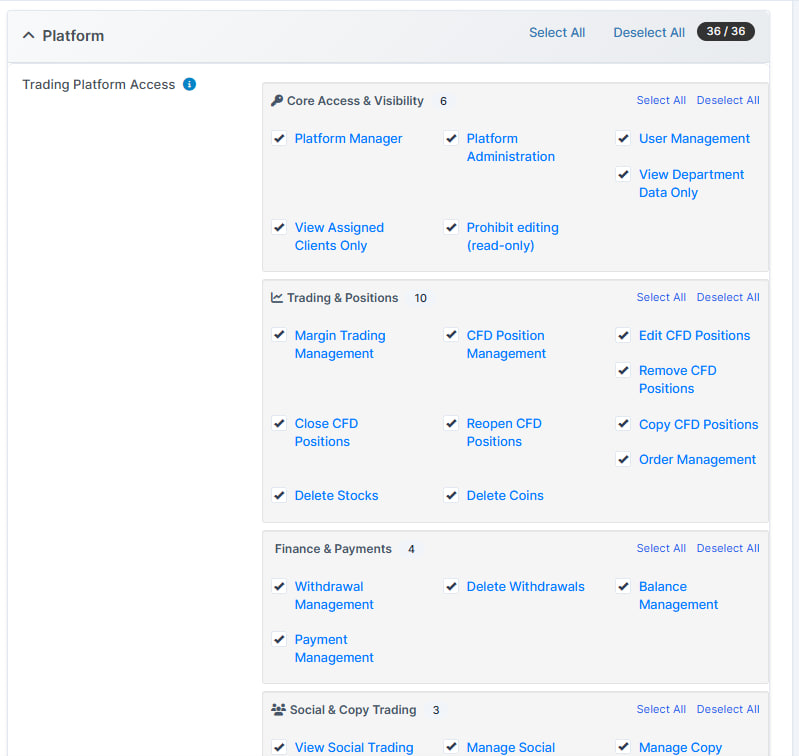799x756 pixels.
Task: Click Deselect All for Core Access & Visibility
Action: [x=728, y=101]
